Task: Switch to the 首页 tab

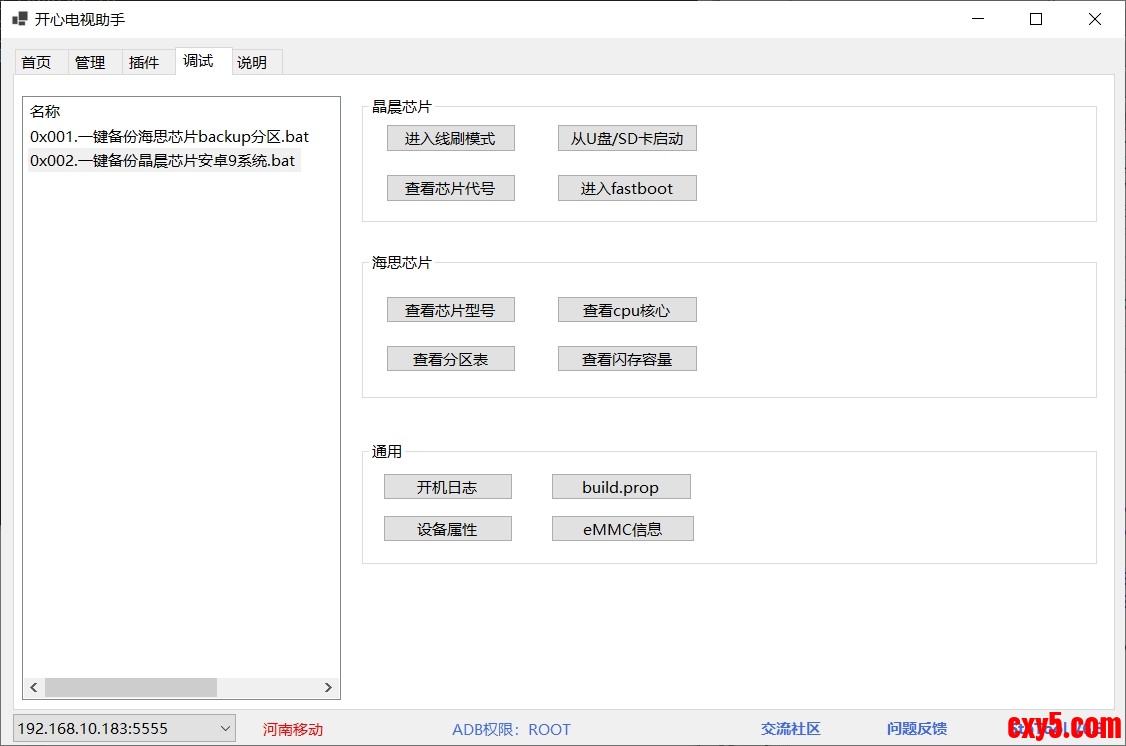Action: point(36,62)
